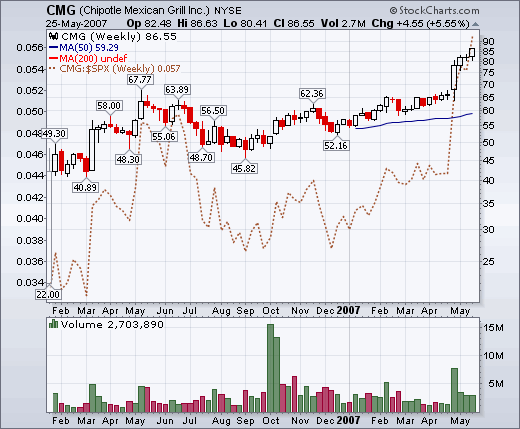This screenshot has height=429, width=520.
Task: Click the 22.00 price label
Action: coord(48,294)
